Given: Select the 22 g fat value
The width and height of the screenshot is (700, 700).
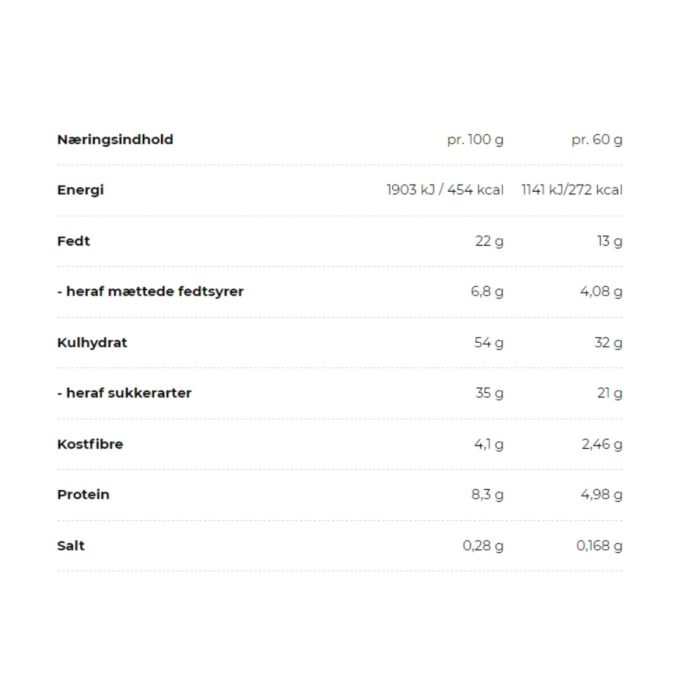Looking at the screenshot, I should click(489, 241).
